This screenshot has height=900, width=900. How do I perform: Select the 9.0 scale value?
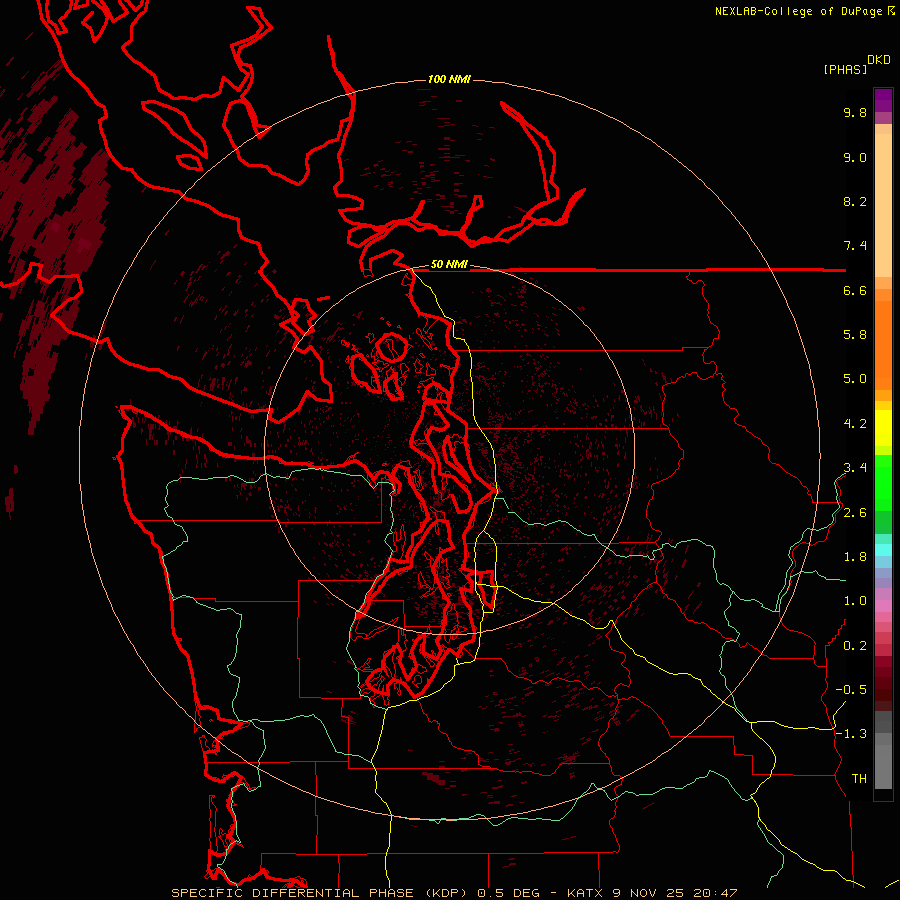click(x=855, y=157)
